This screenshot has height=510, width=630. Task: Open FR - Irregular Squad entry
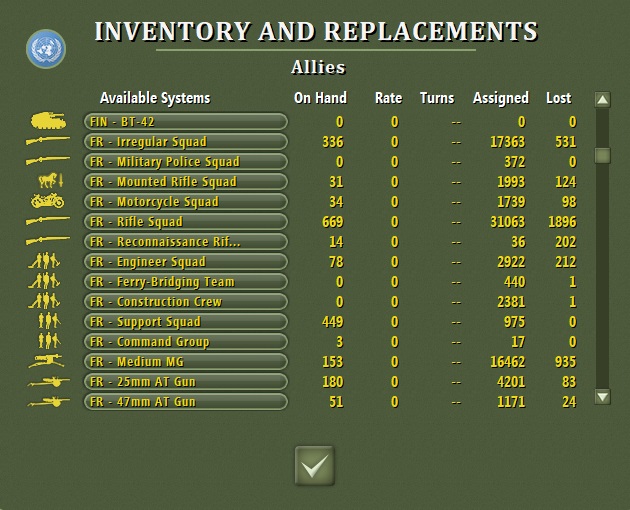tap(186, 141)
